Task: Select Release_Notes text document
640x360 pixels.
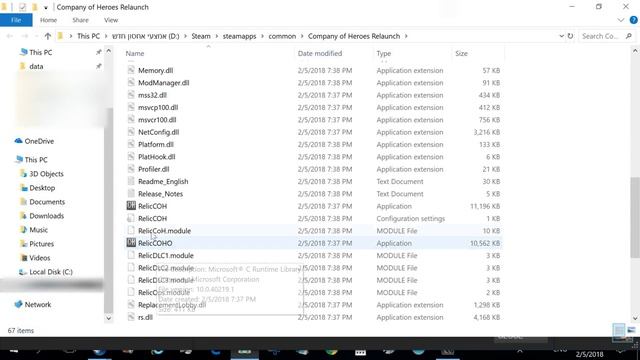Action: tap(160, 194)
